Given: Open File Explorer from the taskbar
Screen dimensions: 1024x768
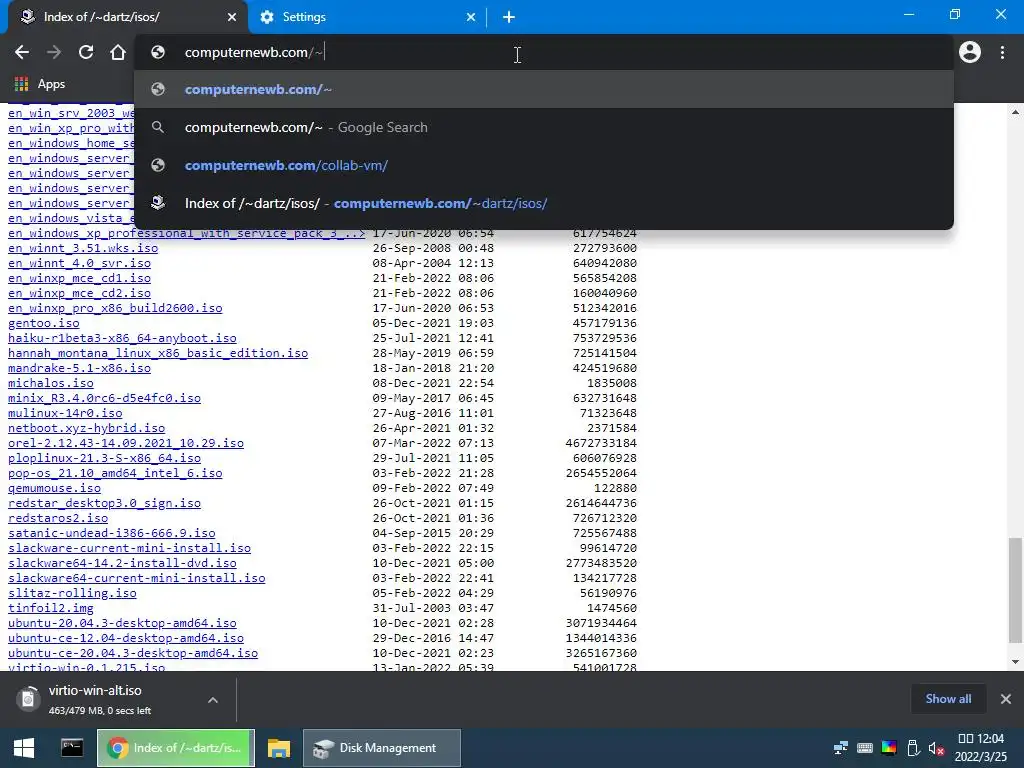Looking at the screenshot, I should point(279,748).
